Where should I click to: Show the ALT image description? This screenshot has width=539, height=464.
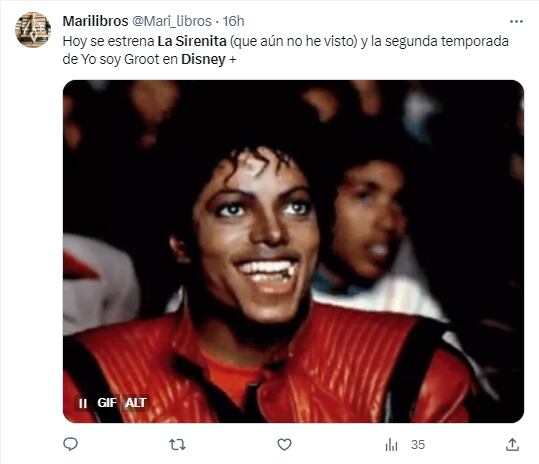click(136, 402)
